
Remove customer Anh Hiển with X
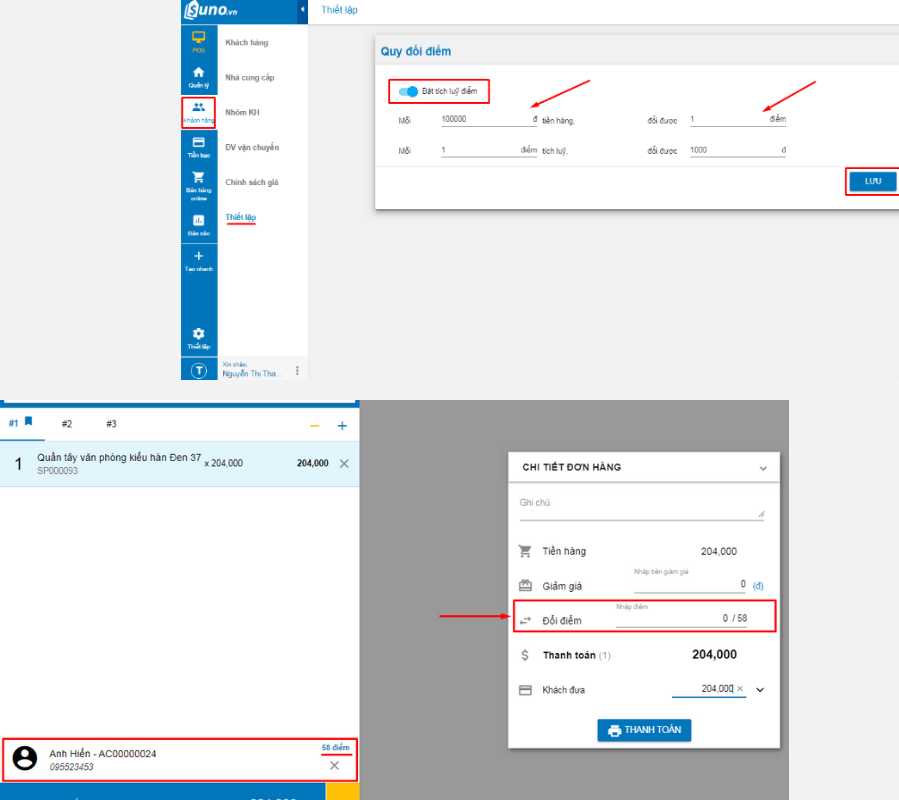click(x=334, y=765)
